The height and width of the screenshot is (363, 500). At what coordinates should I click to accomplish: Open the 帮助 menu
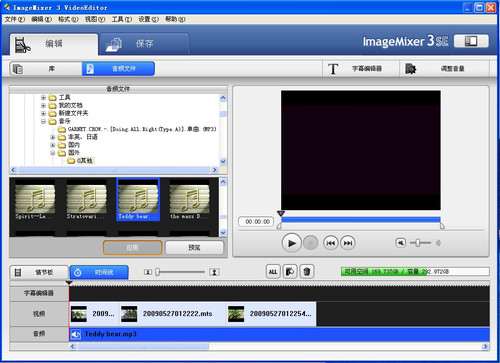(x=175, y=19)
